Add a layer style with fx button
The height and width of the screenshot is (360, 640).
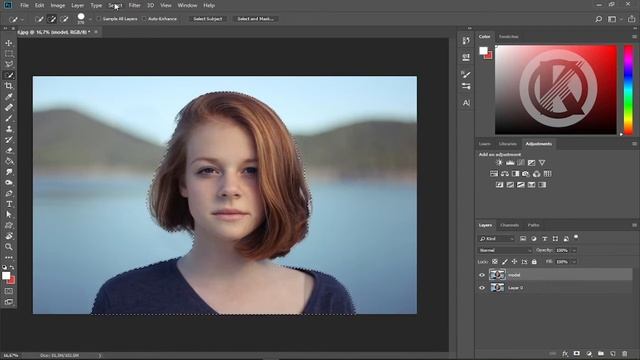[565, 353]
